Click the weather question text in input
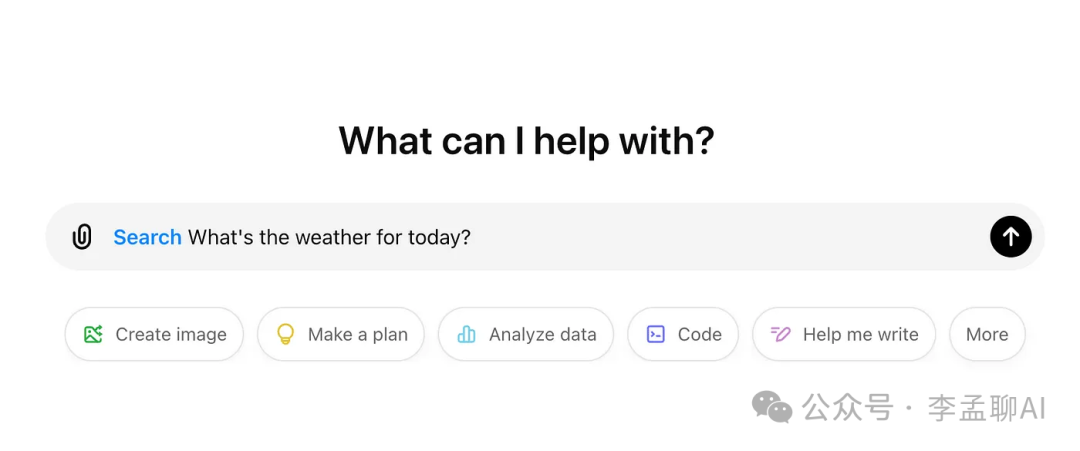 click(x=329, y=237)
